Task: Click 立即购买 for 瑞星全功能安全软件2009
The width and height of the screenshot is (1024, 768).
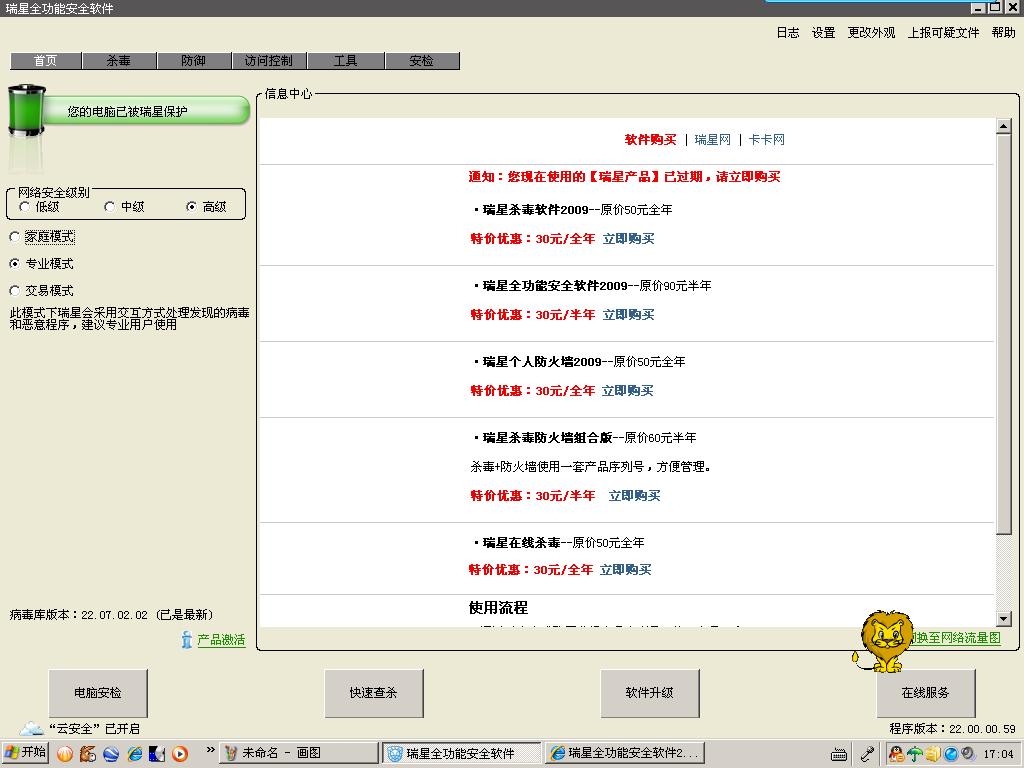Action: coord(628,315)
